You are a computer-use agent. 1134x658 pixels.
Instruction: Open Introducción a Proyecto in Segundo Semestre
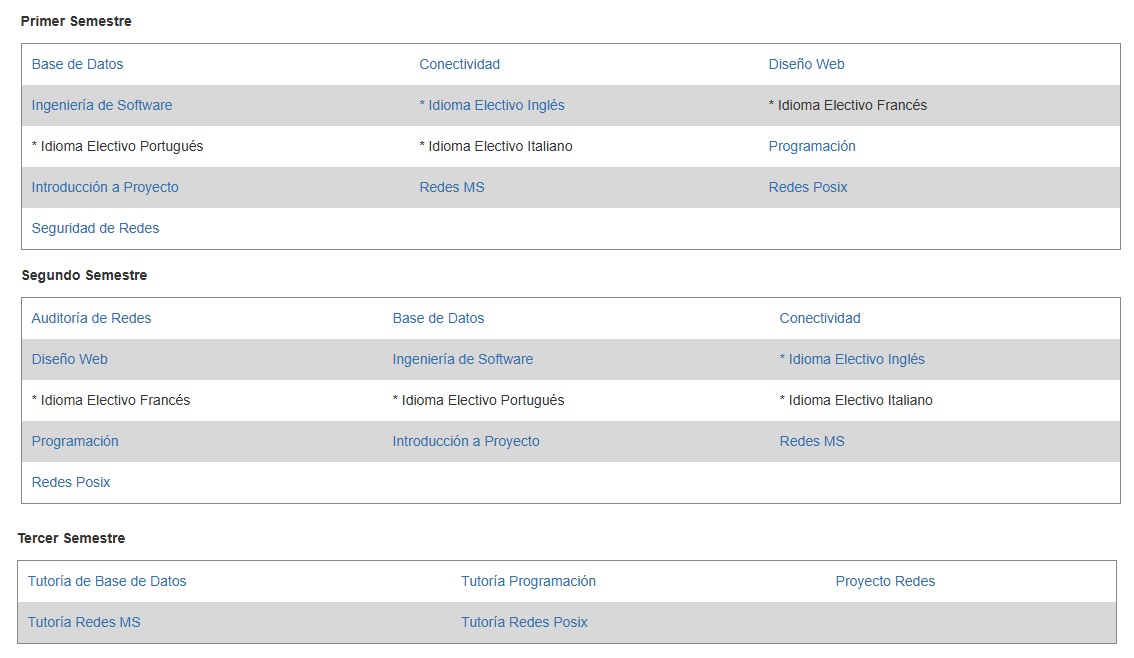pyautogui.click(x=466, y=441)
